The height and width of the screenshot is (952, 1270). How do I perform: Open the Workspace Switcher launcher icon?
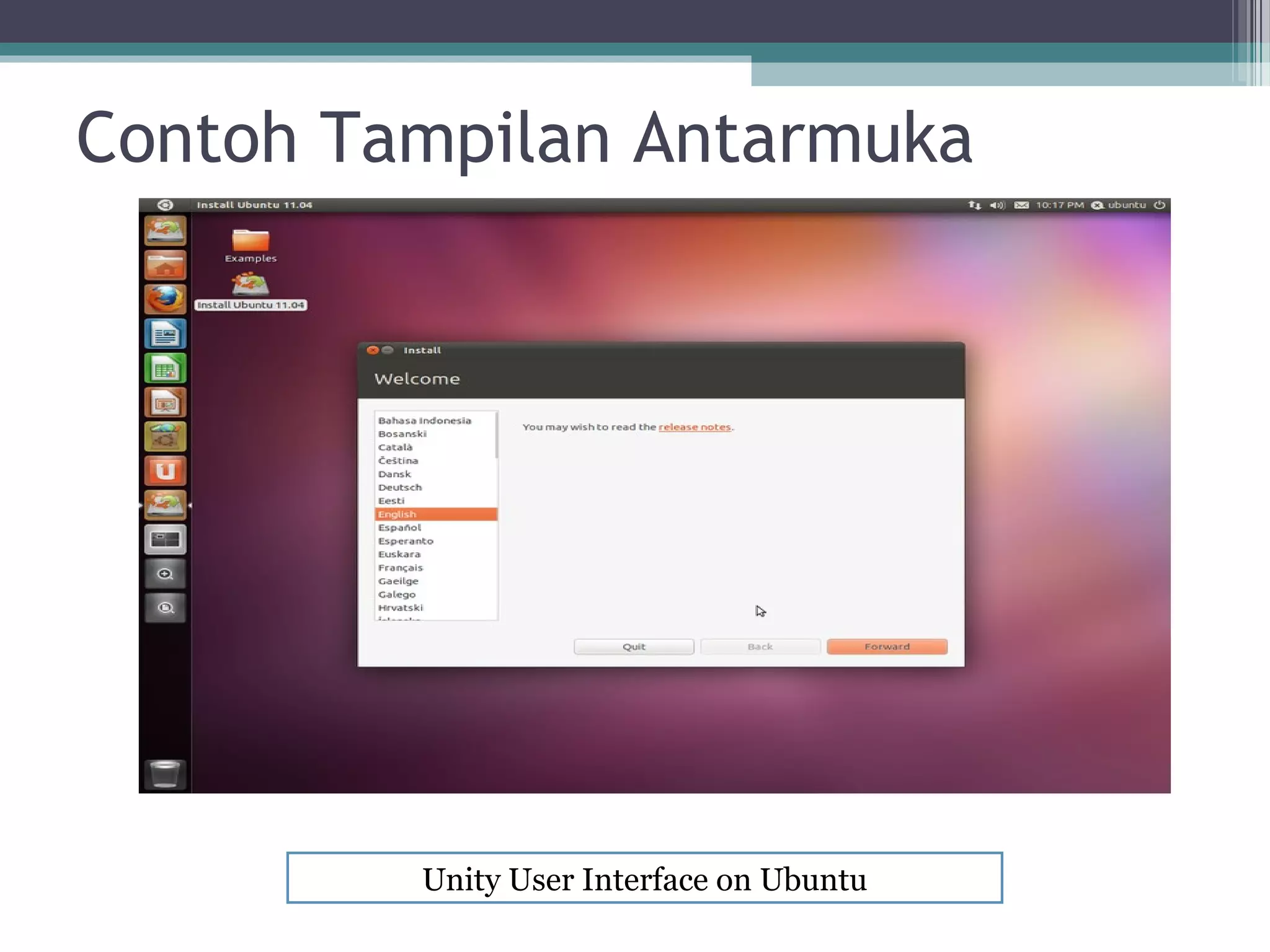(165, 539)
